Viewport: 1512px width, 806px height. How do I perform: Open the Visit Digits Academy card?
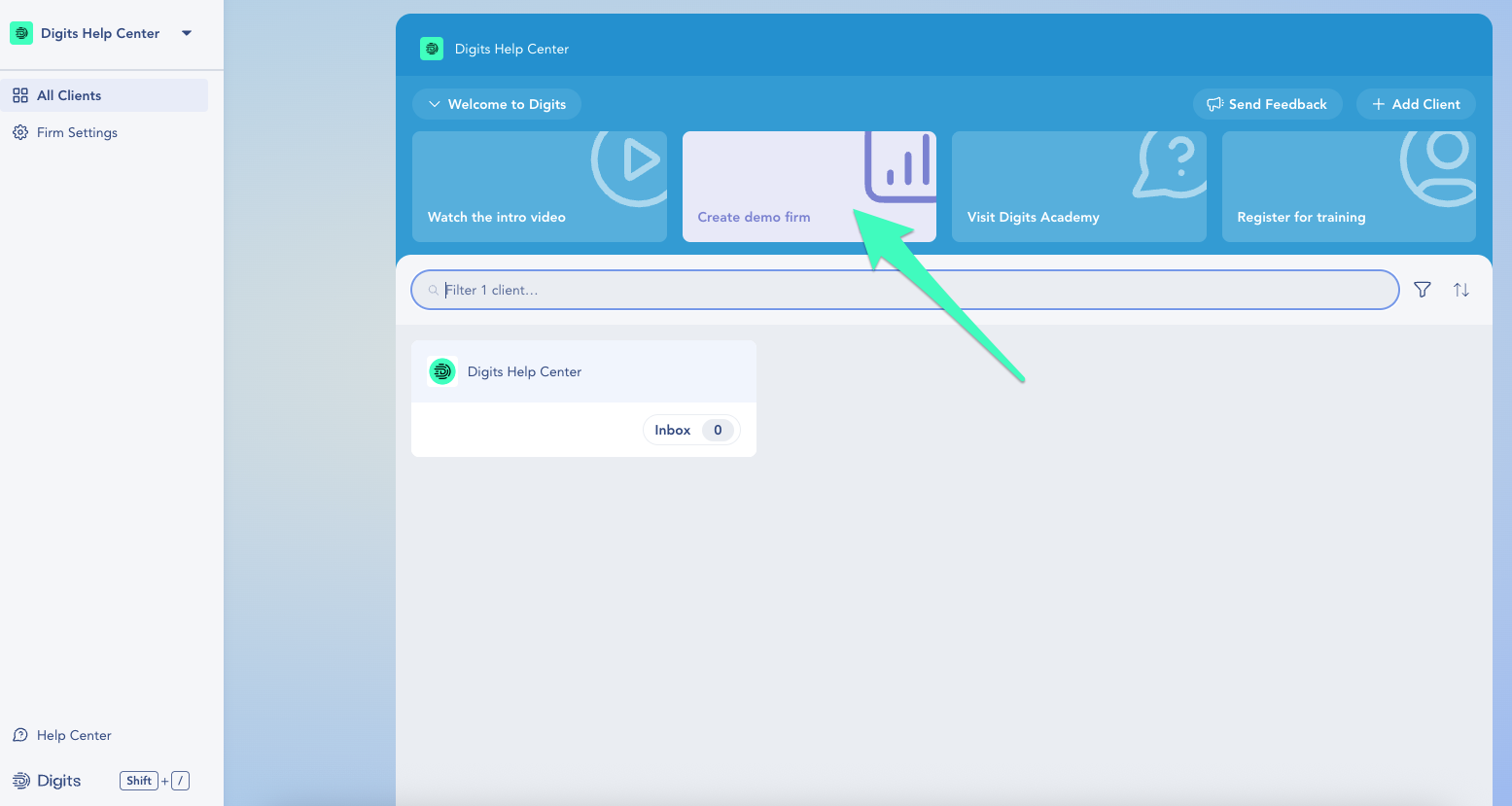[1079, 187]
